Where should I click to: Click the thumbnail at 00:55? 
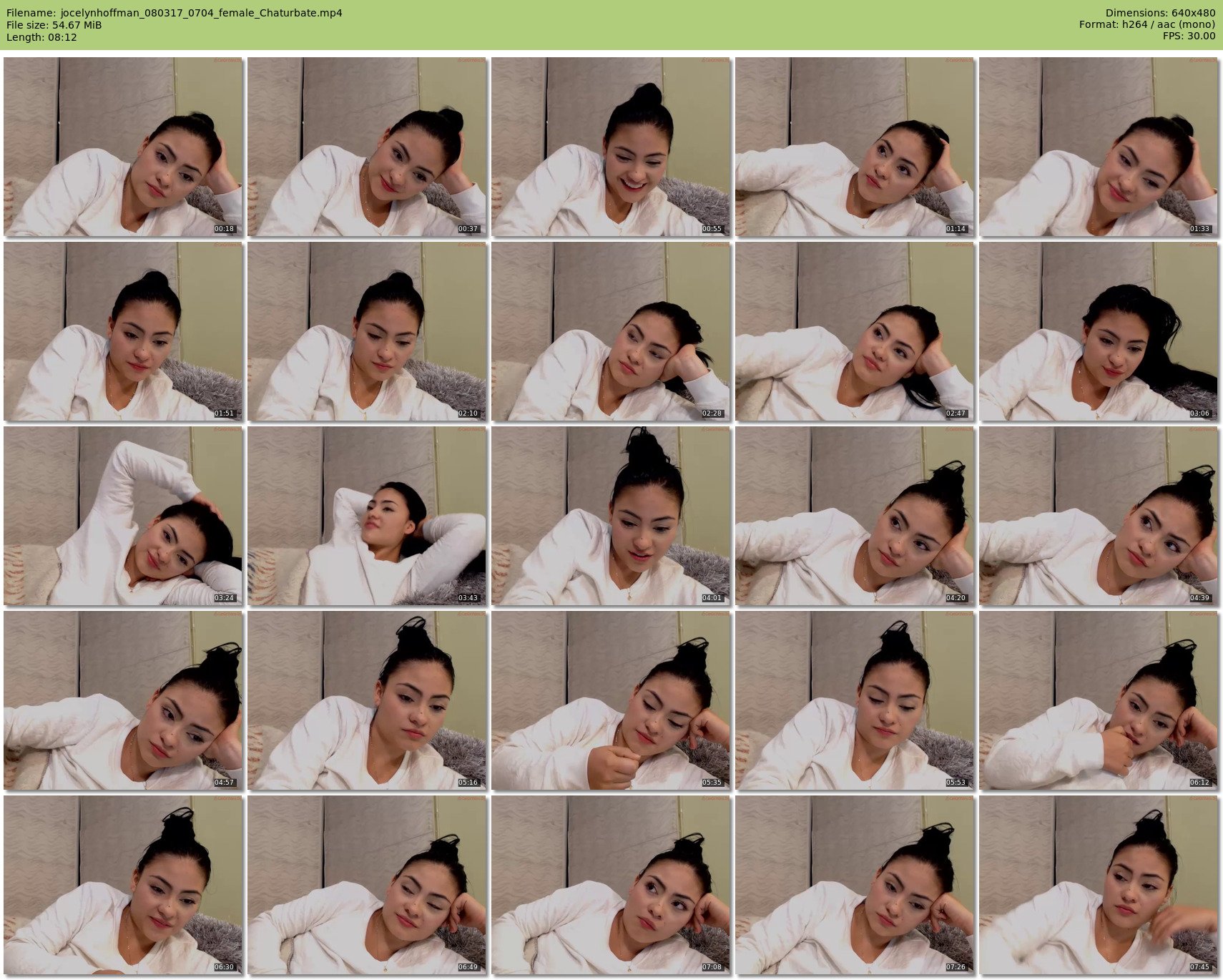[611, 147]
